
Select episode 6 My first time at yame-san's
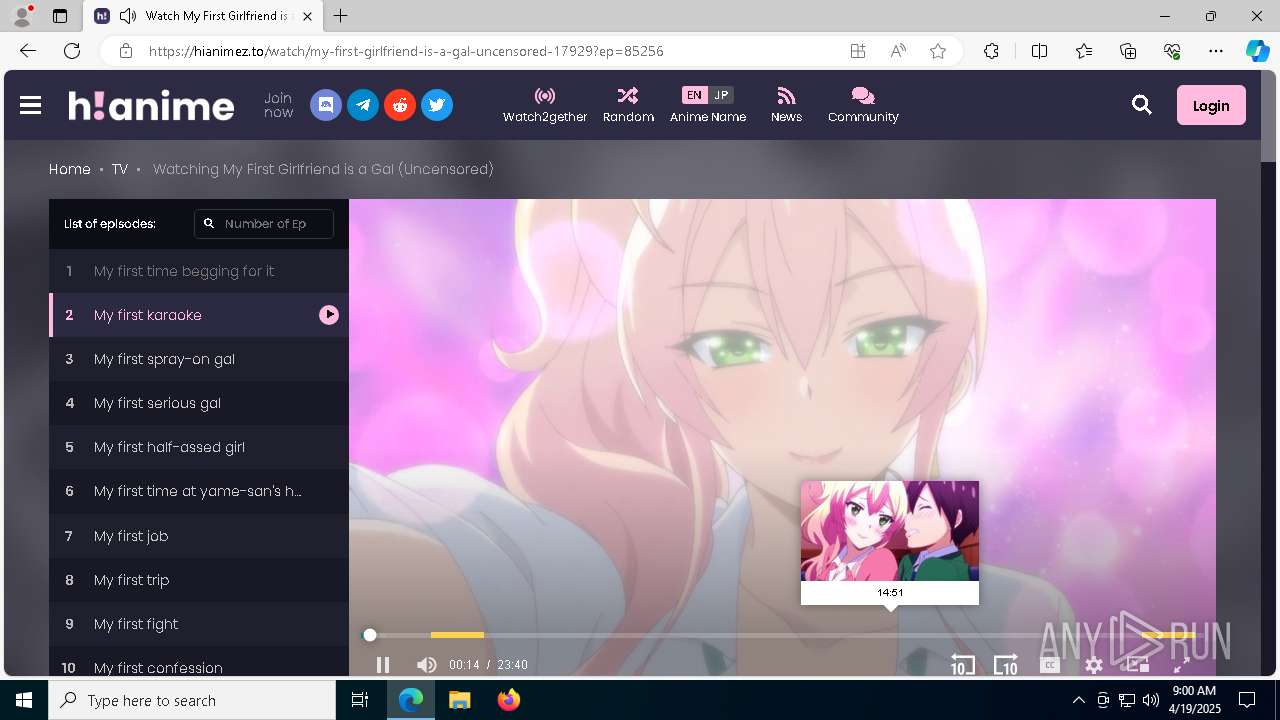point(199,491)
